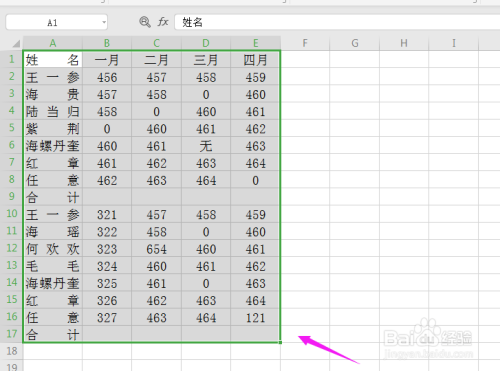Select column I header
The height and width of the screenshot is (371, 500).
pos(453,43)
